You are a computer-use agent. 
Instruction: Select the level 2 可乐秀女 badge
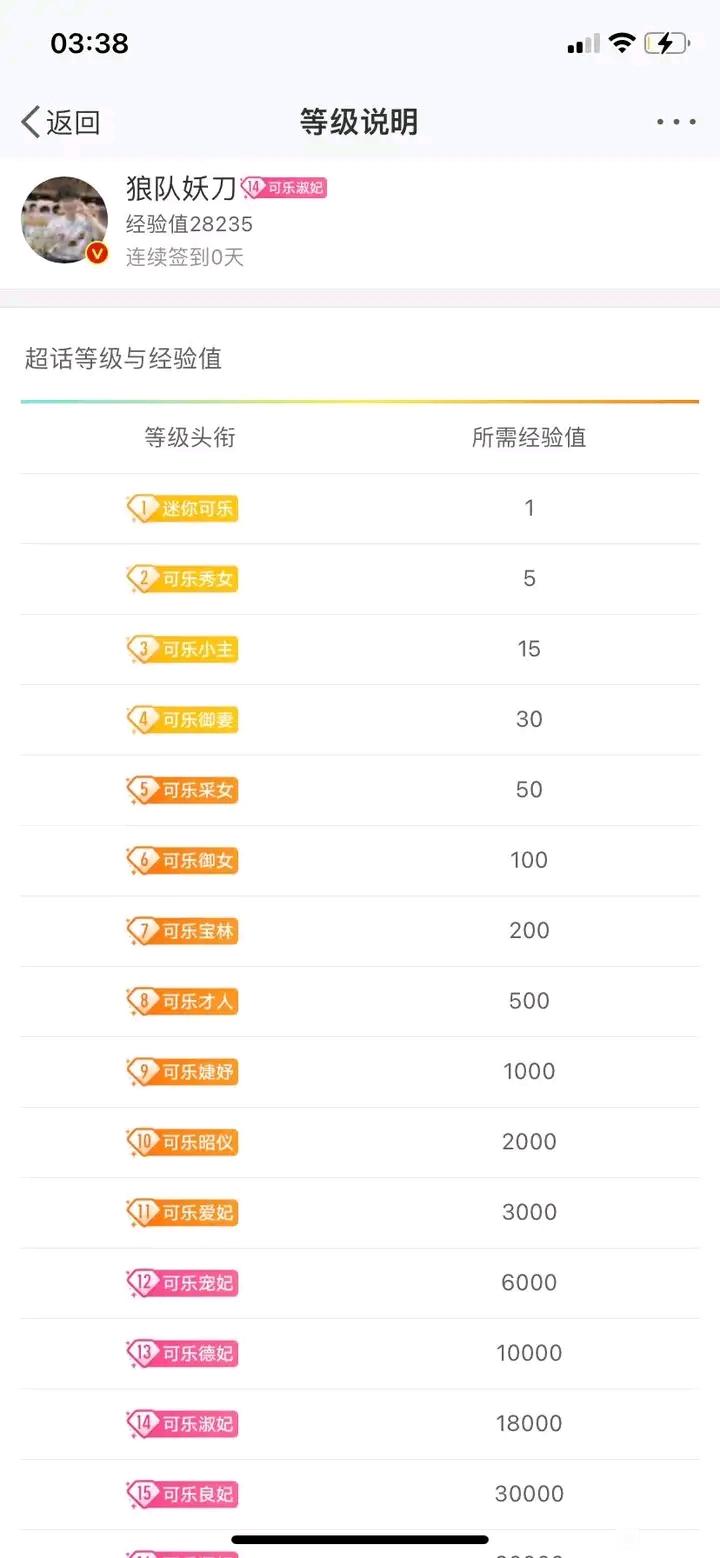(182, 579)
